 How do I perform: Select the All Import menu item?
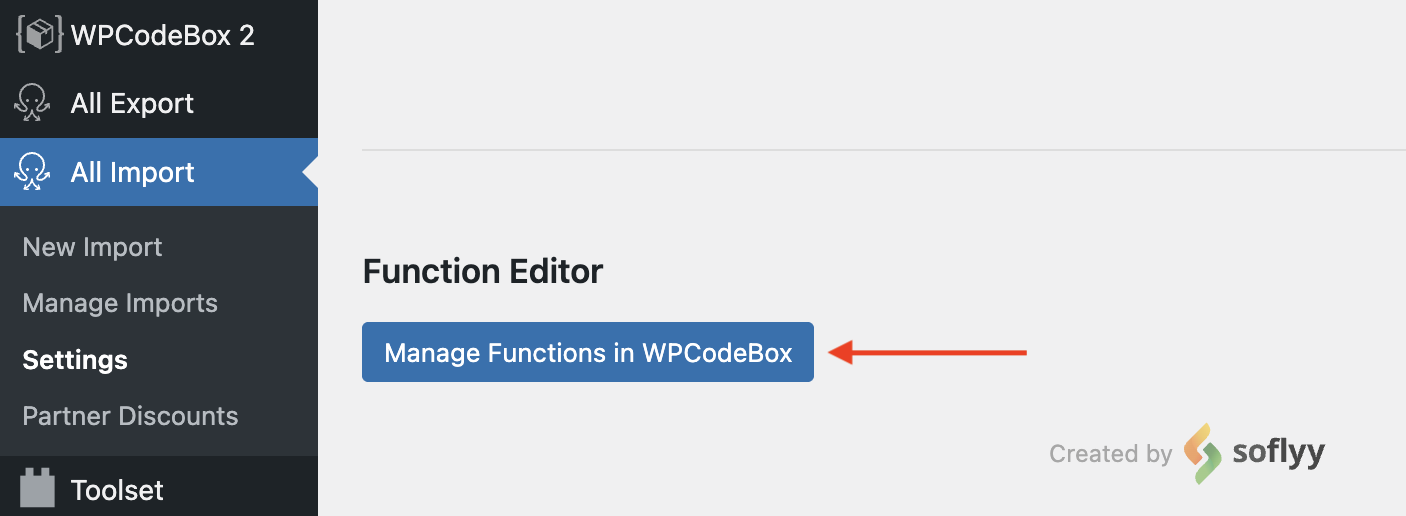(x=159, y=172)
